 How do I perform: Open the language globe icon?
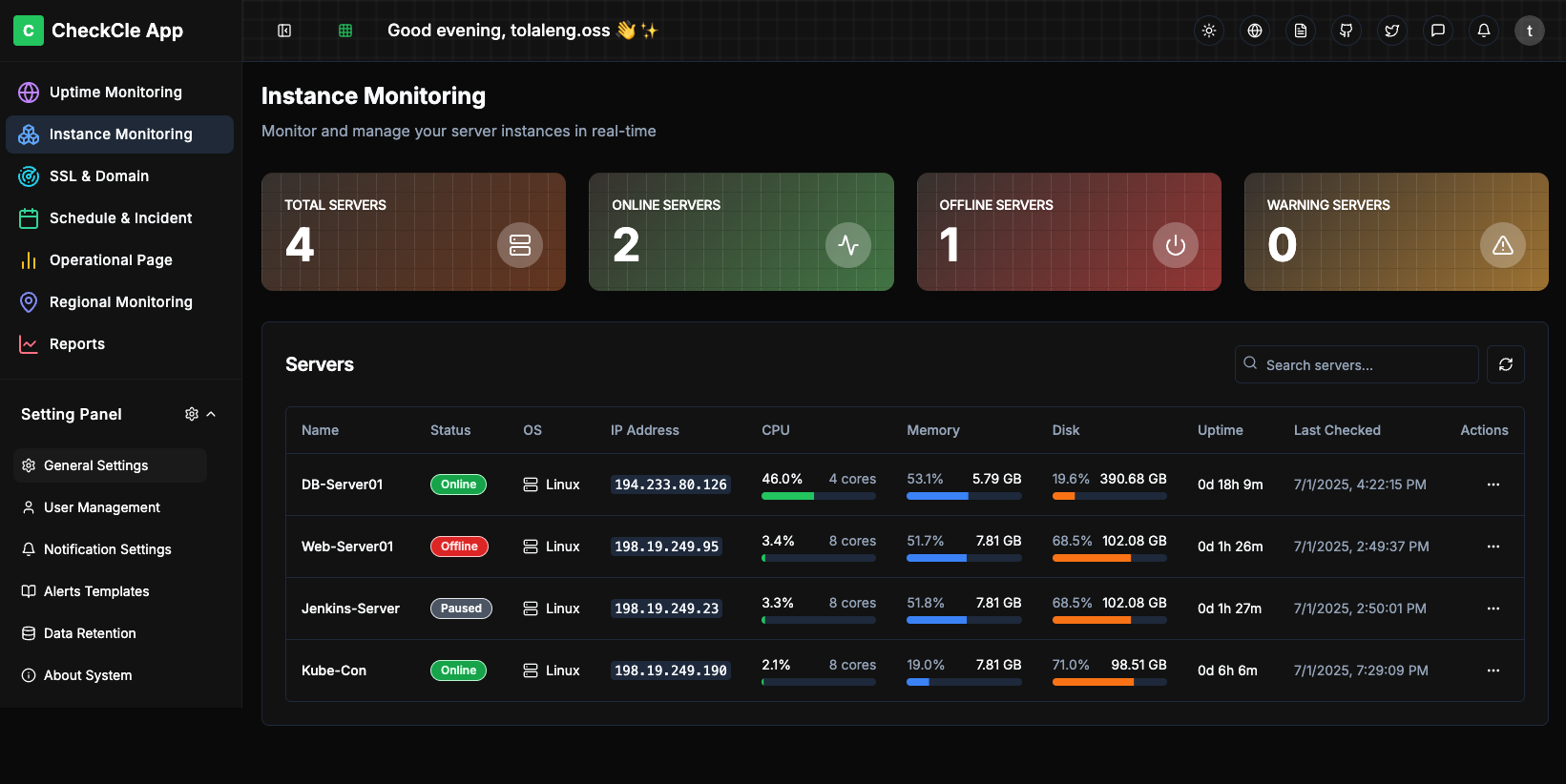pos(1255,31)
